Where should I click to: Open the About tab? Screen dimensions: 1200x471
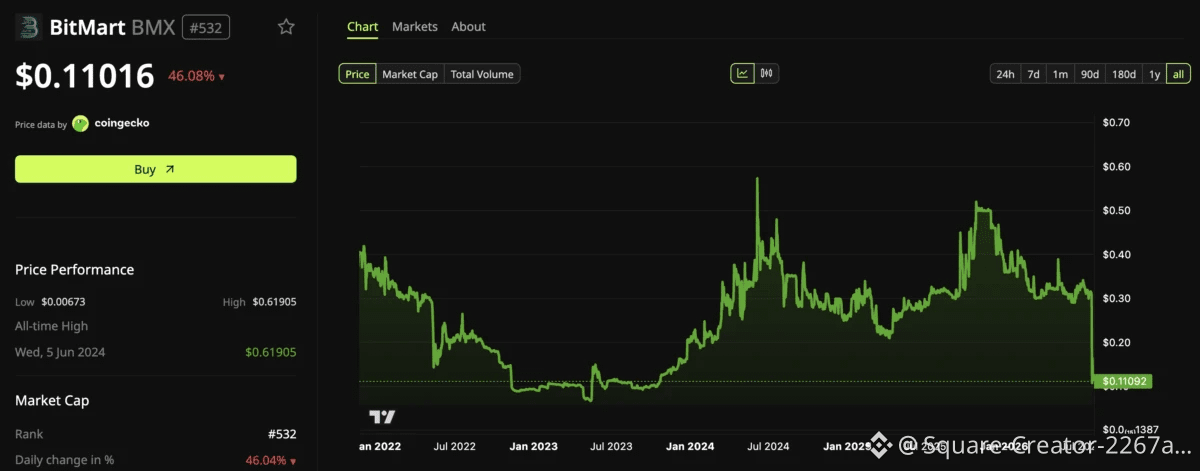click(469, 27)
